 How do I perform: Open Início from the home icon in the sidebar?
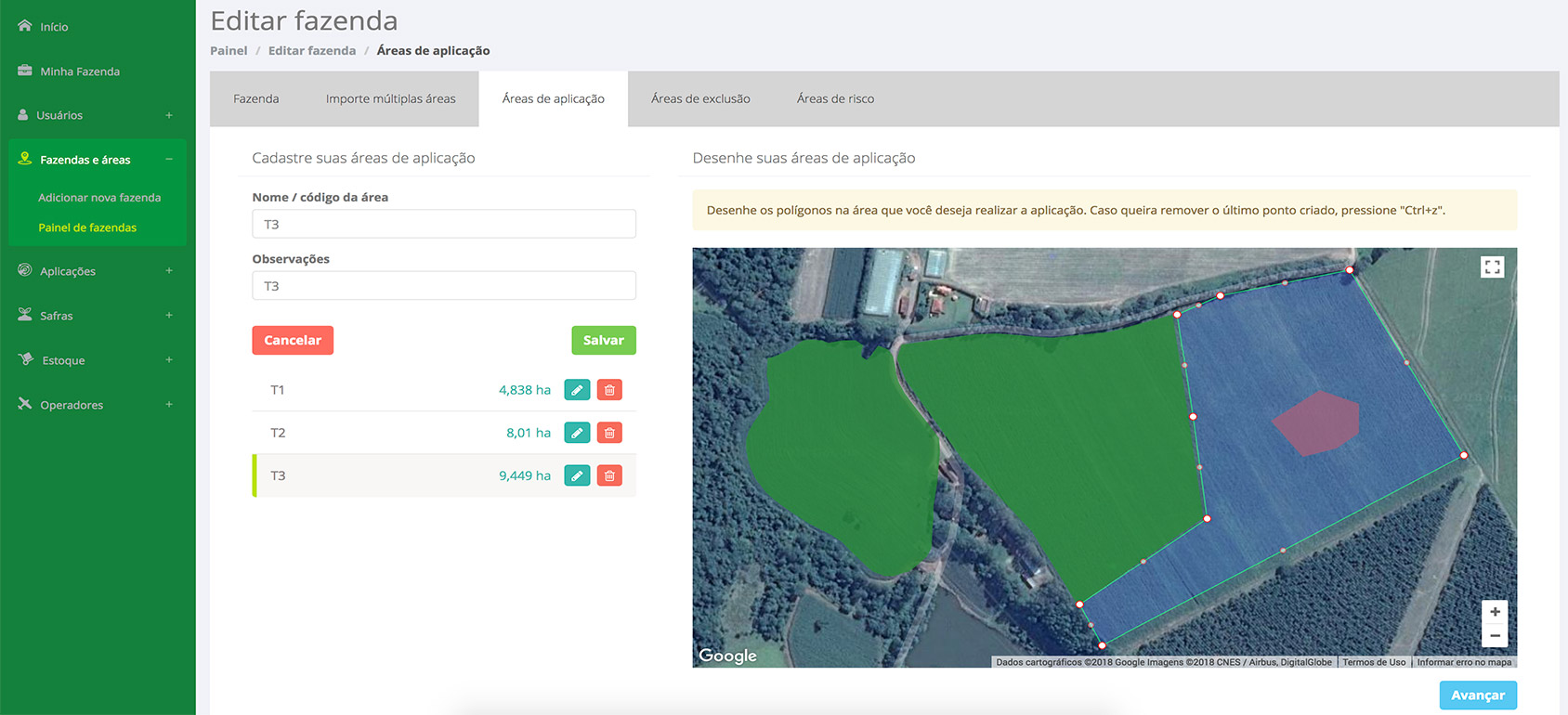26,26
